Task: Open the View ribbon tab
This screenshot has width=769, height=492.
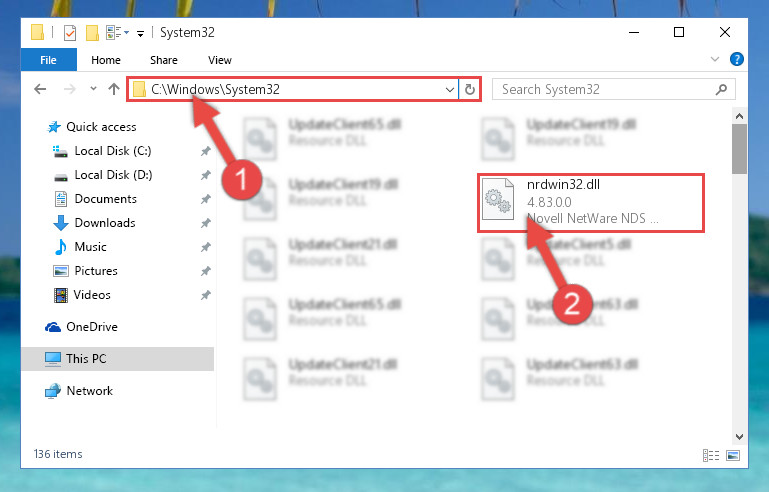Action: click(x=220, y=60)
